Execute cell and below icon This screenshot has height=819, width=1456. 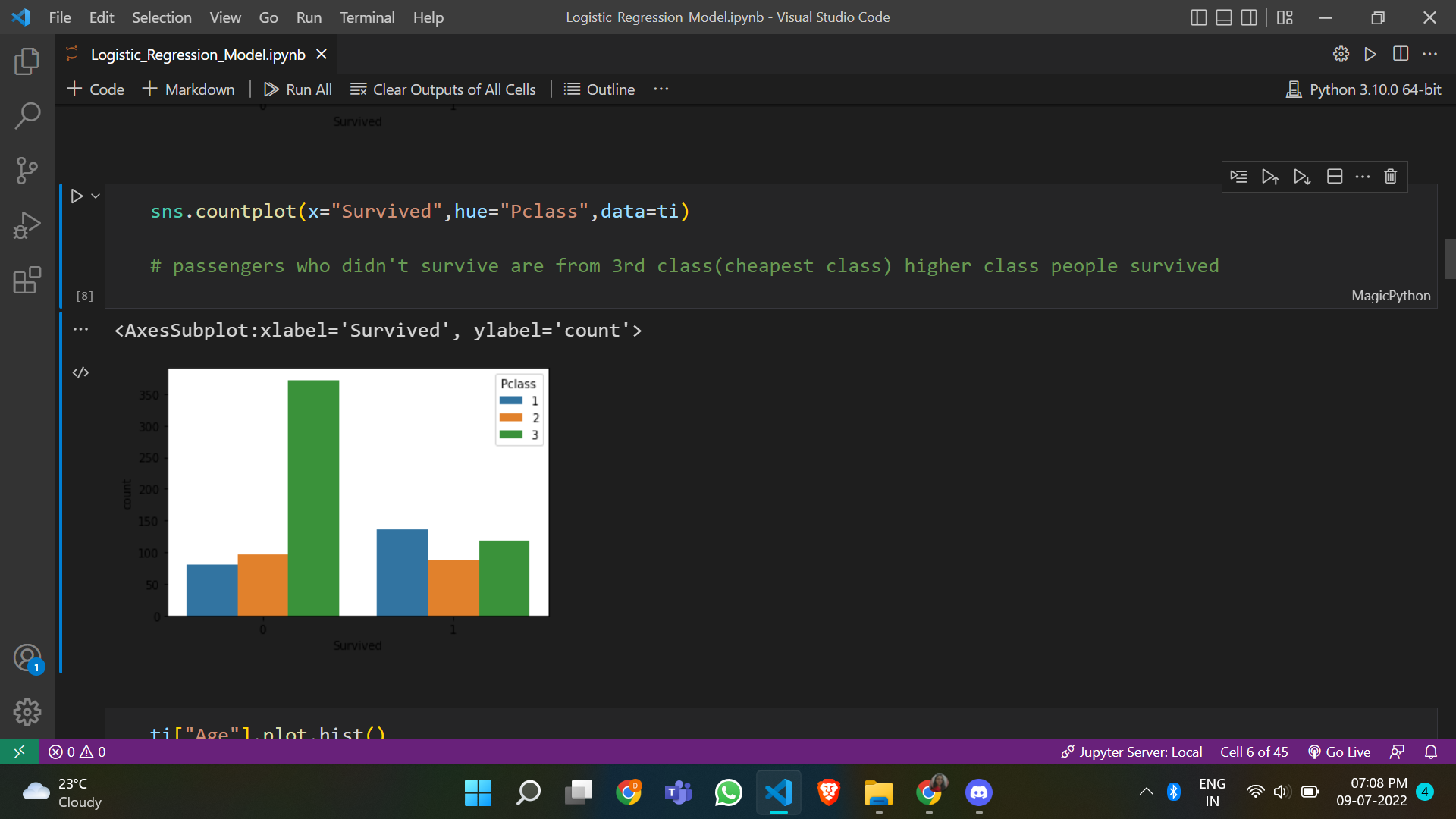pyautogui.click(x=1302, y=177)
